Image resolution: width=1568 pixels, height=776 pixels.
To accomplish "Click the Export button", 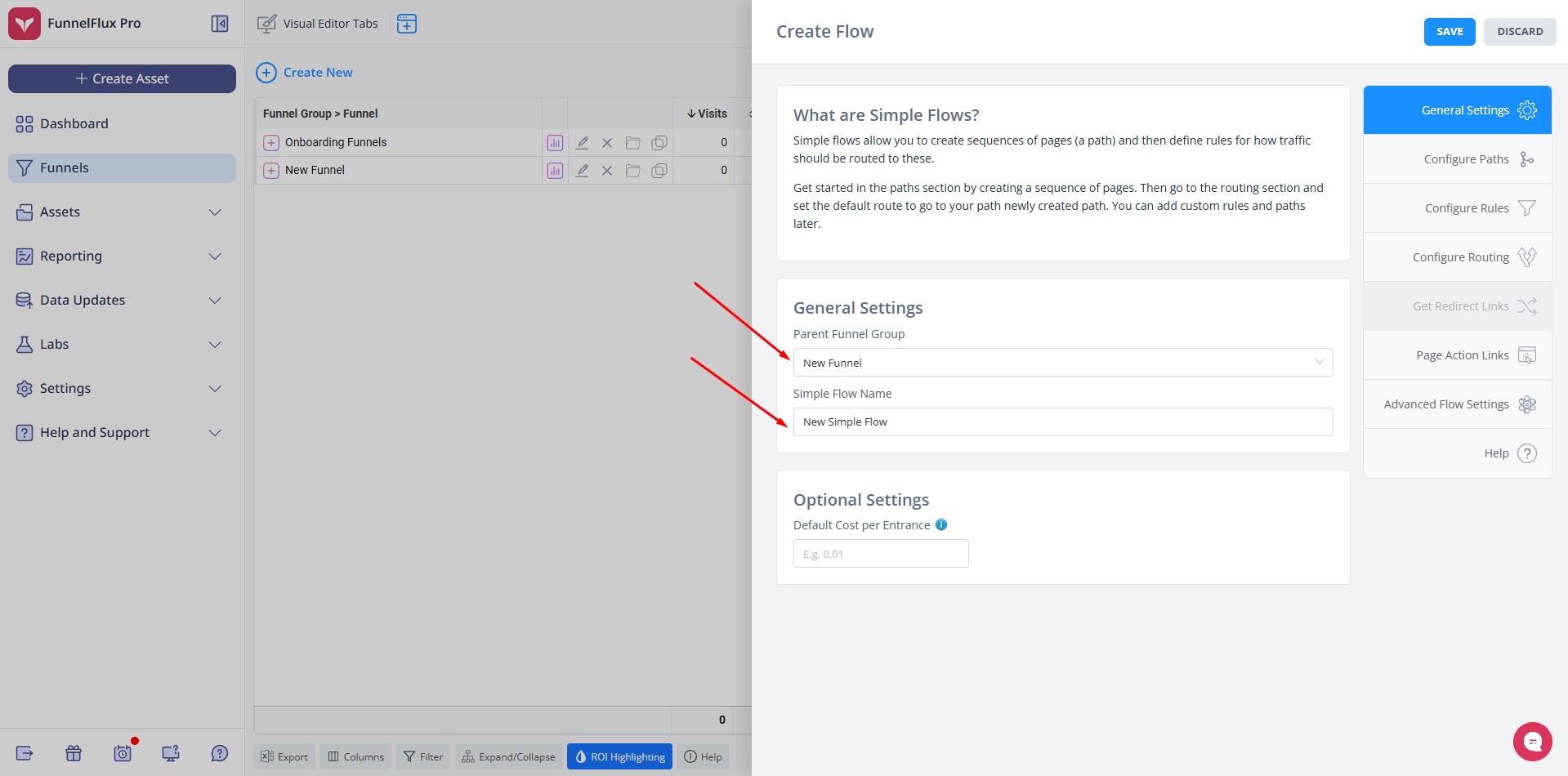I will click(x=284, y=757).
